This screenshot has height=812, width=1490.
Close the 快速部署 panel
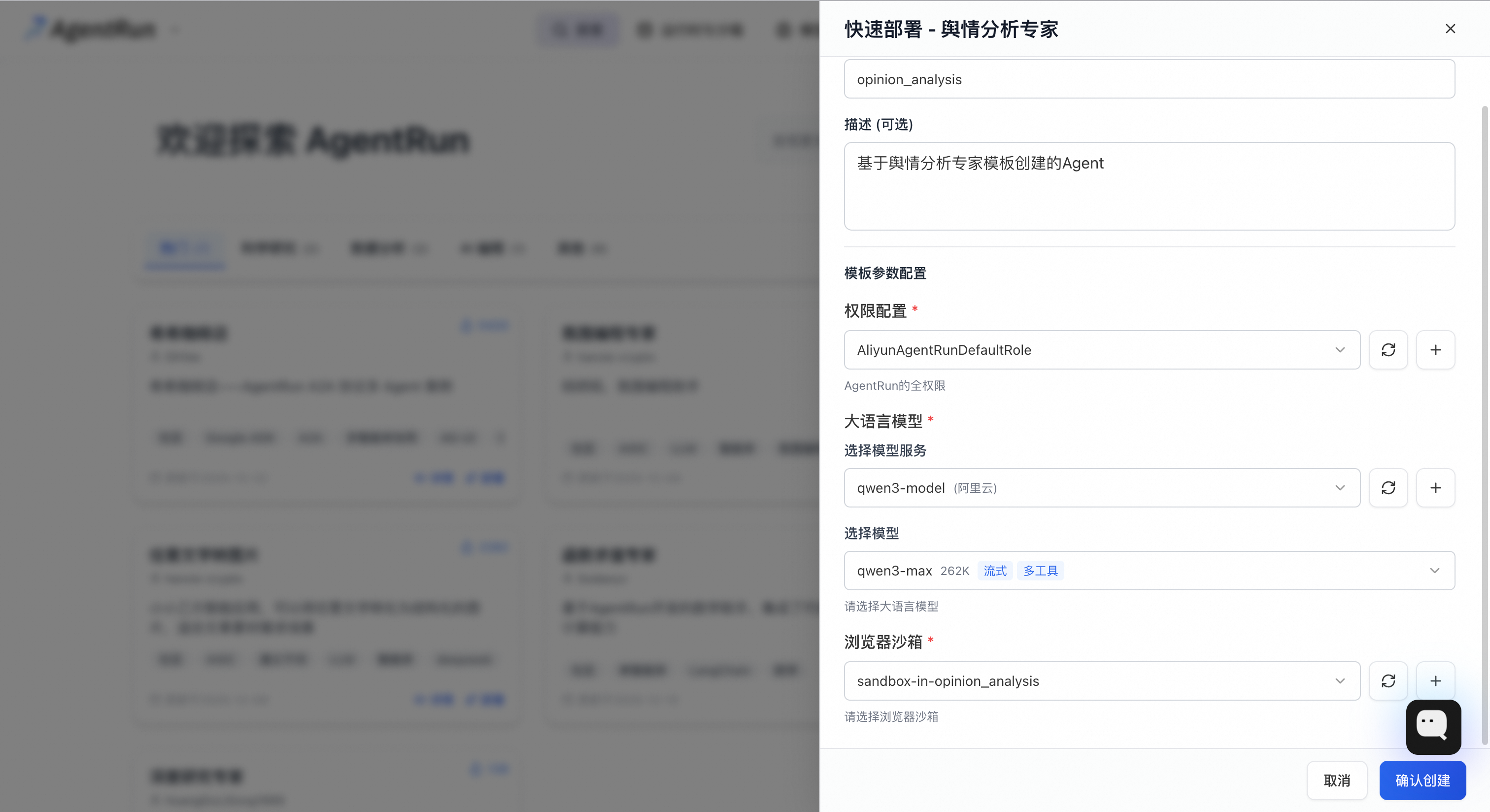click(x=1450, y=29)
